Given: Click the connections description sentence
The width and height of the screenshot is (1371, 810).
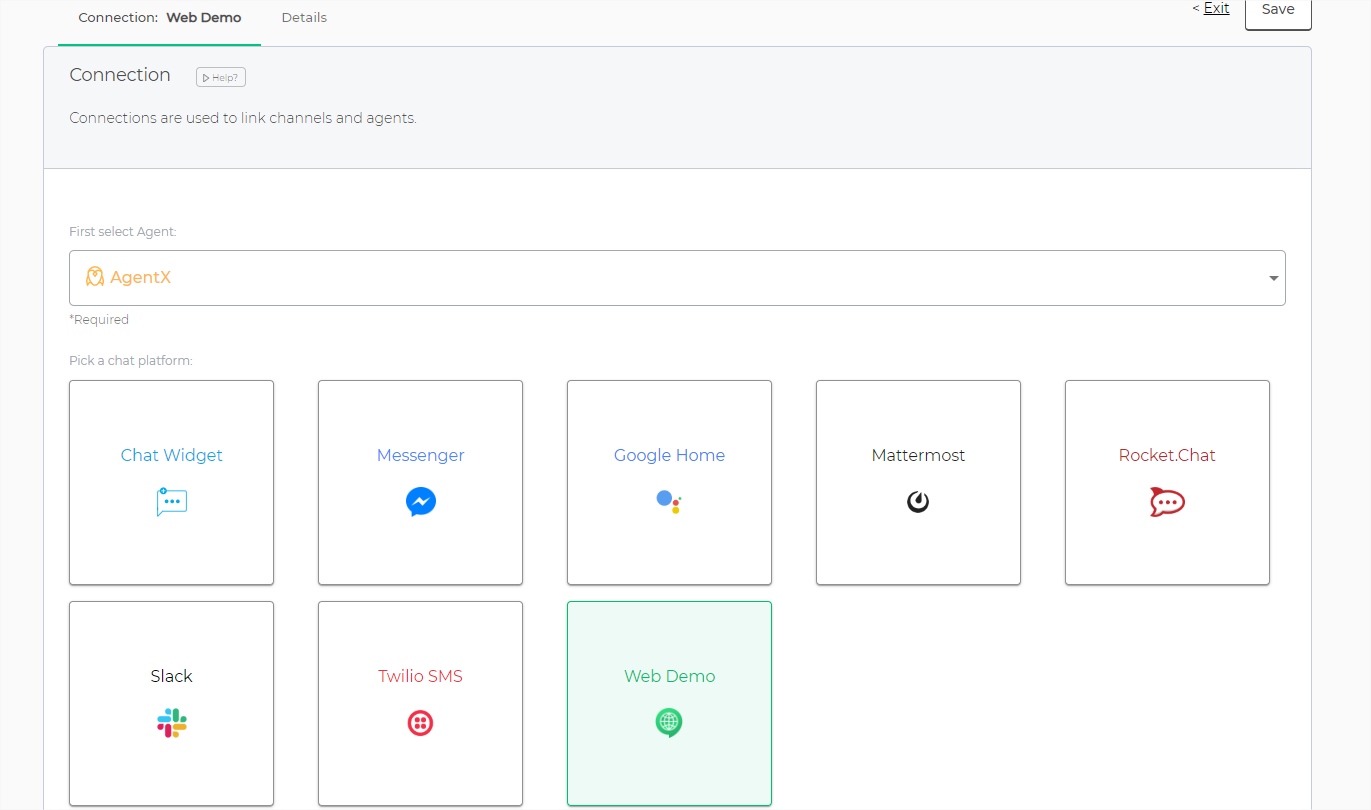Looking at the screenshot, I should 243,118.
